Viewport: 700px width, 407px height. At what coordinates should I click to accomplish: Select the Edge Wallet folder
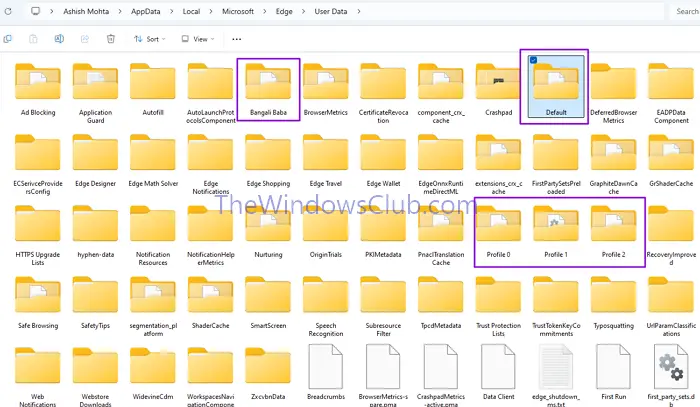(x=383, y=160)
